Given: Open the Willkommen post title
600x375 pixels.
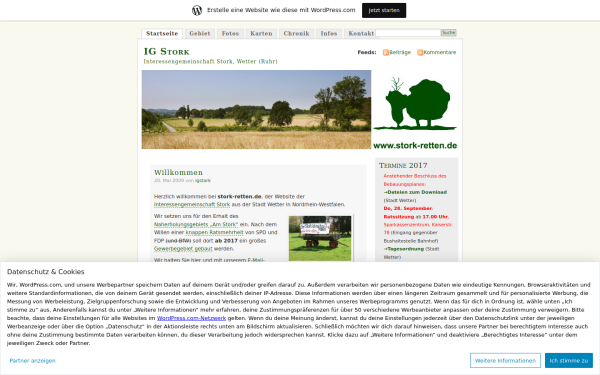Looking at the screenshot, I should pos(178,173).
